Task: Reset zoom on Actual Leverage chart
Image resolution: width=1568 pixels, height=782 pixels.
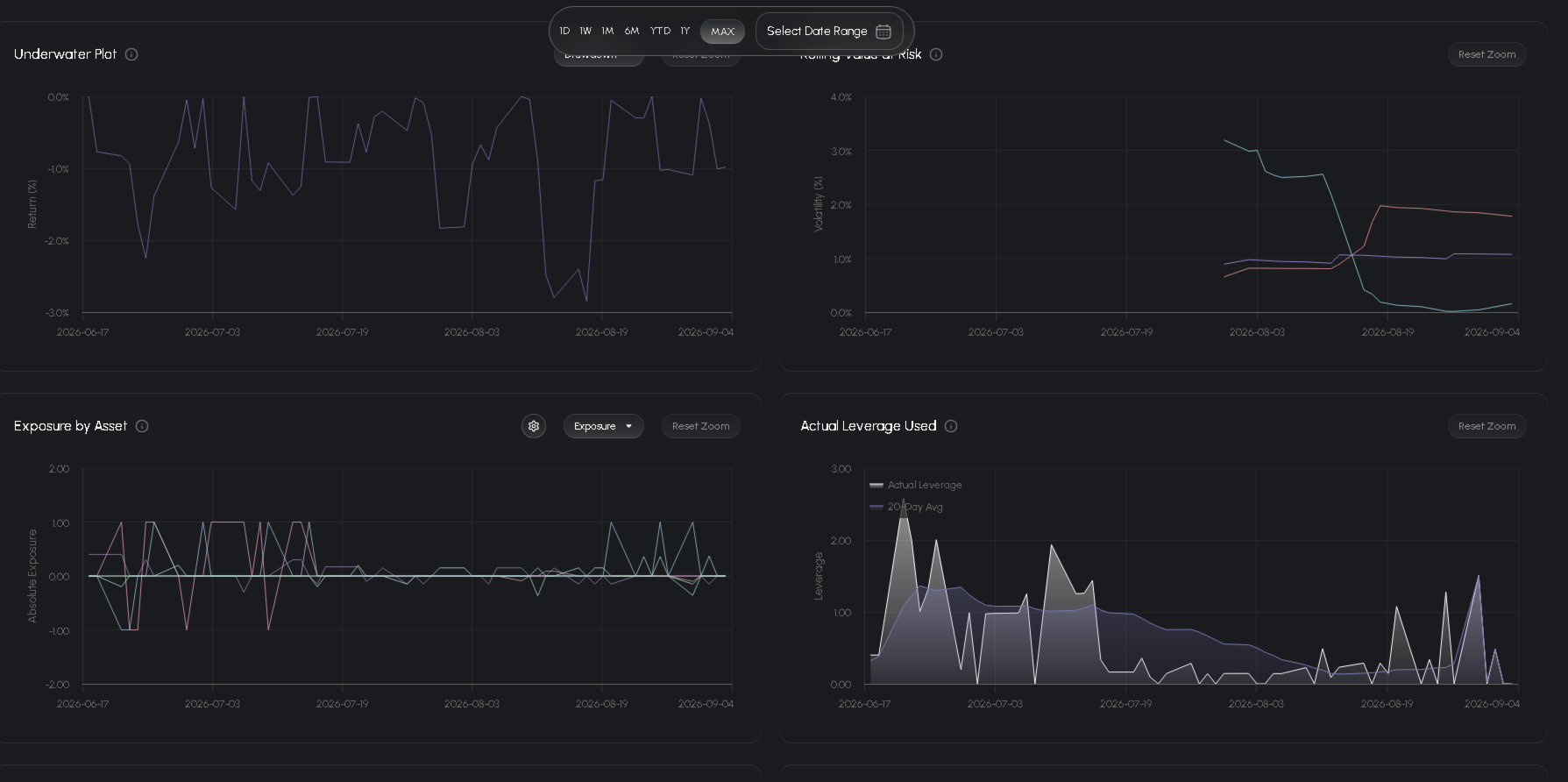Action: pos(1486,426)
